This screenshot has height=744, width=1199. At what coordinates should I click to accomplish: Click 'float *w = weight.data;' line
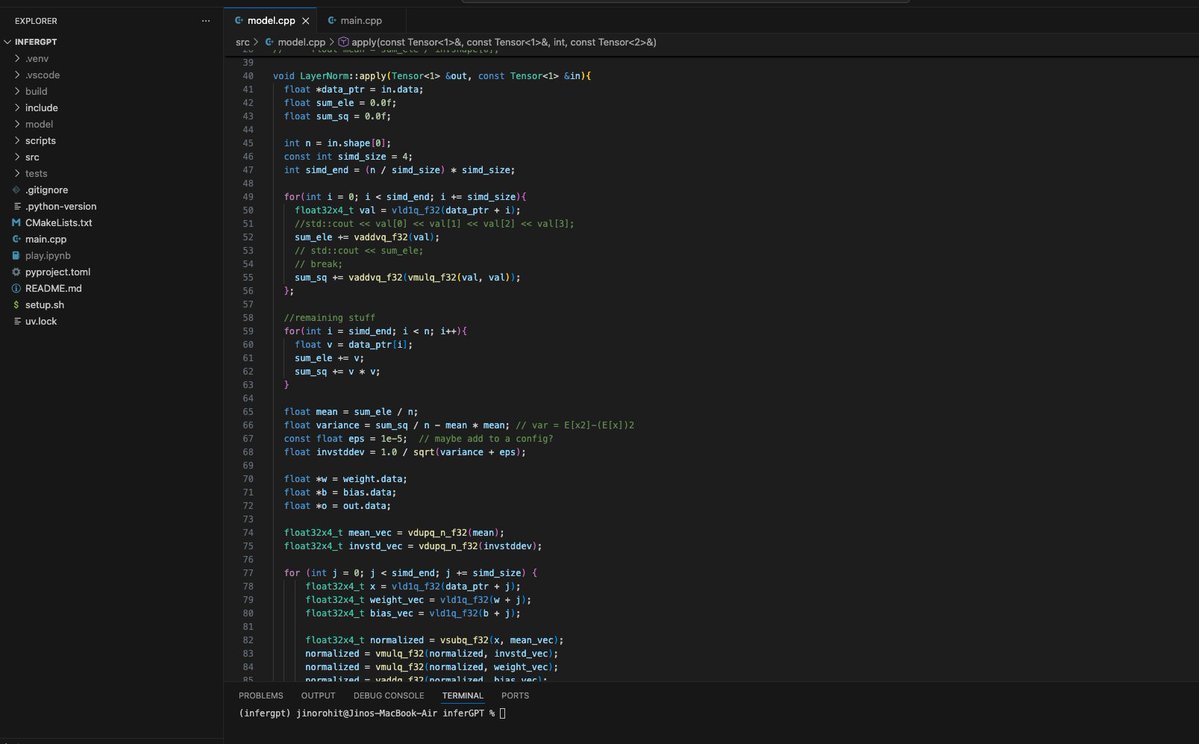click(x=346, y=479)
